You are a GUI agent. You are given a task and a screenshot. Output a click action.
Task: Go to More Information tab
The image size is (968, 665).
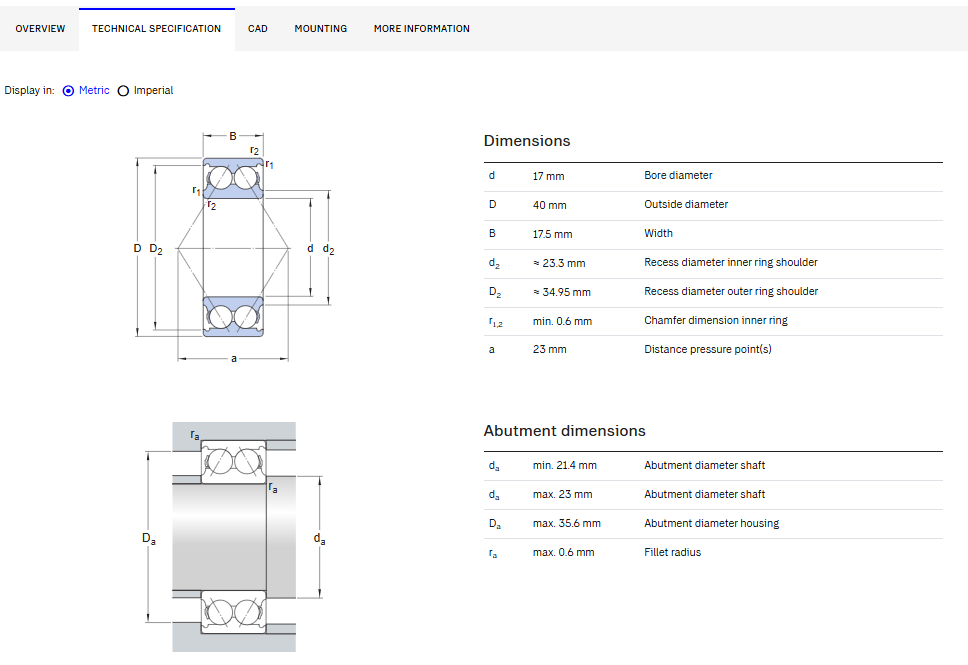[x=422, y=28]
